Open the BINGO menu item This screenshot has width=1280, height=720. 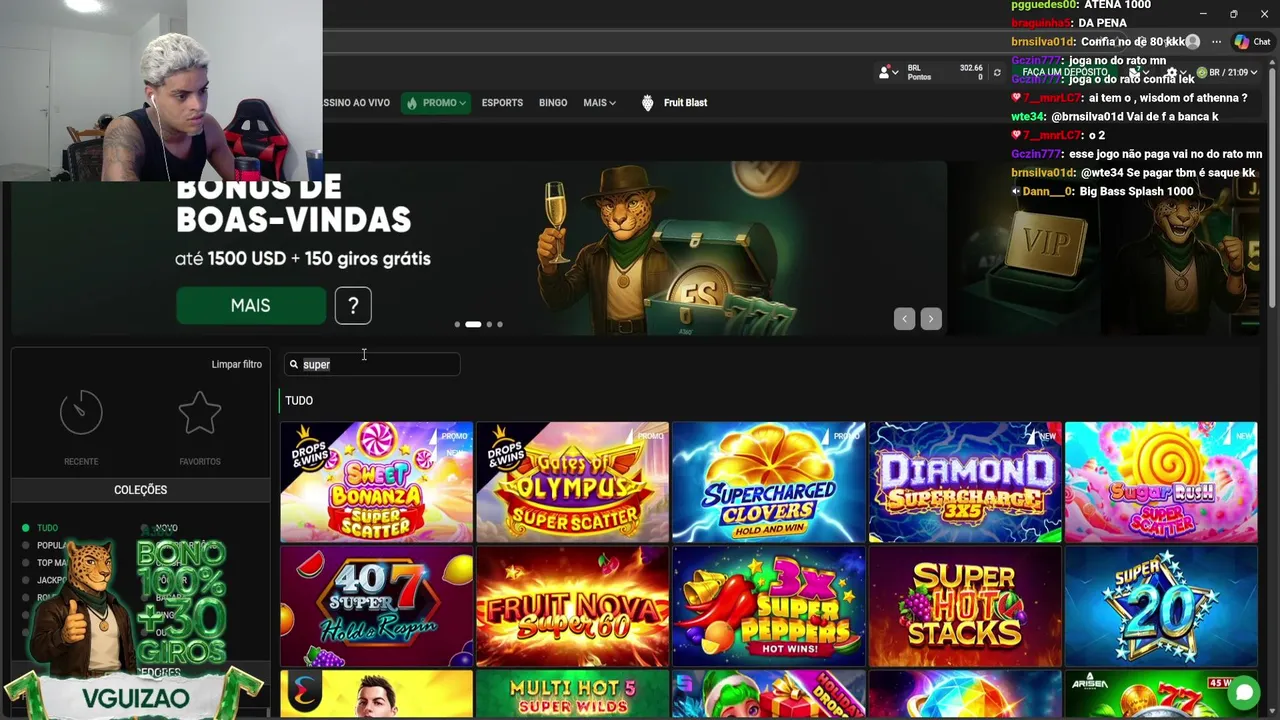(553, 103)
